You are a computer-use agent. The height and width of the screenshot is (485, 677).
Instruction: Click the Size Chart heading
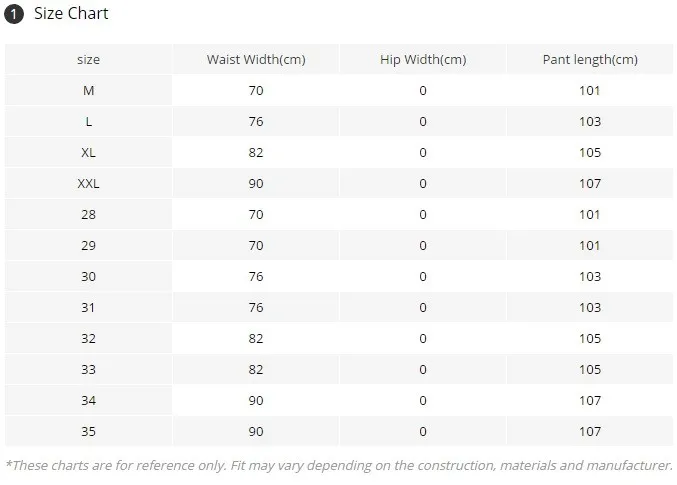tap(71, 13)
